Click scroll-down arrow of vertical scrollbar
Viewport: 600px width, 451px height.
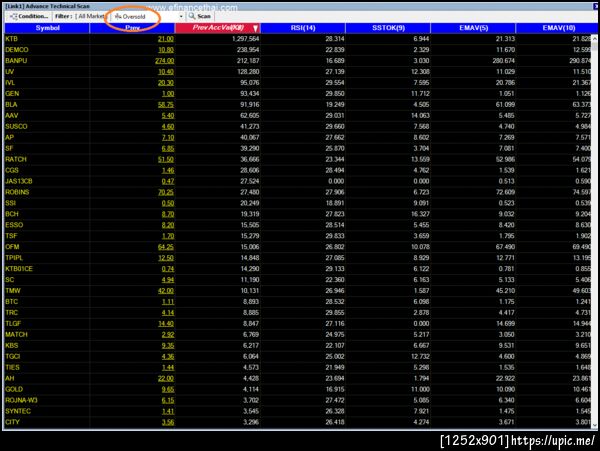pyautogui.click(x=595, y=425)
